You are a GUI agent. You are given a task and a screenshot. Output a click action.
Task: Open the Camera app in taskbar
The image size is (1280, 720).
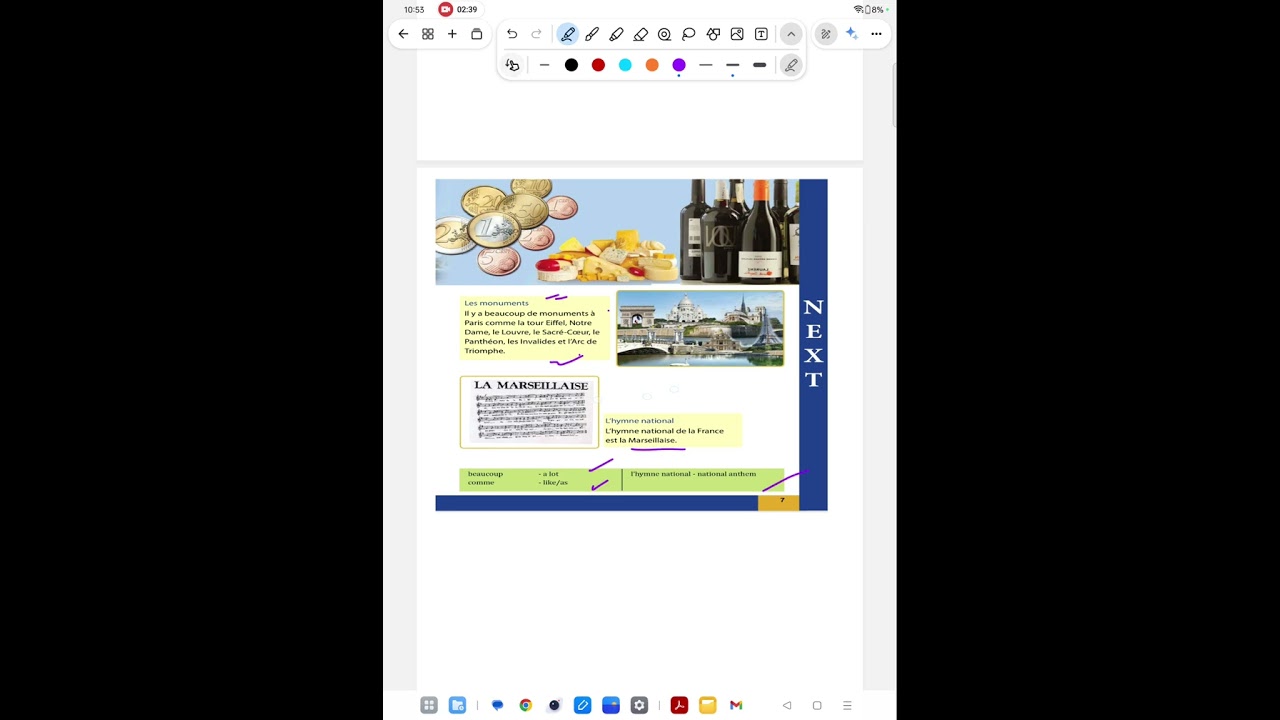point(554,705)
